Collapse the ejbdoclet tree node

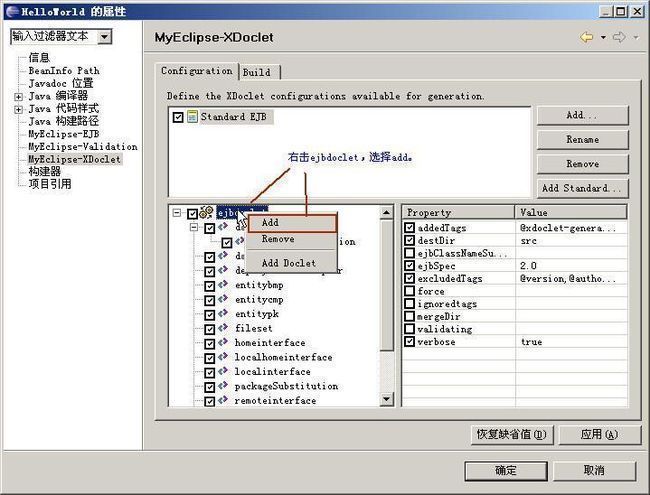click(x=177, y=213)
